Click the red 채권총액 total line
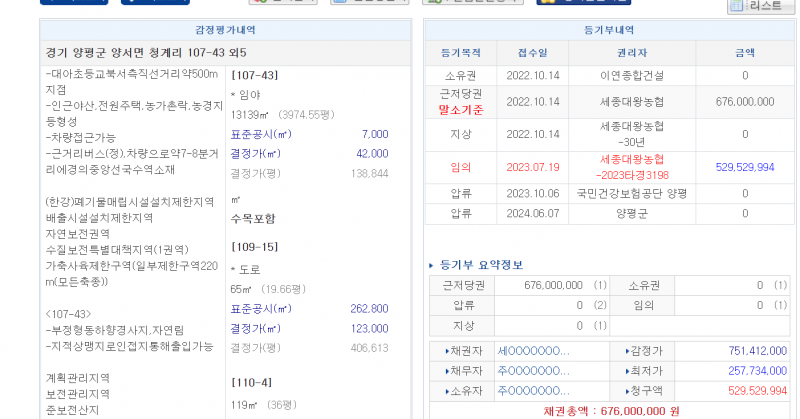This screenshot has height=419, width=800. pyautogui.click(x=606, y=410)
